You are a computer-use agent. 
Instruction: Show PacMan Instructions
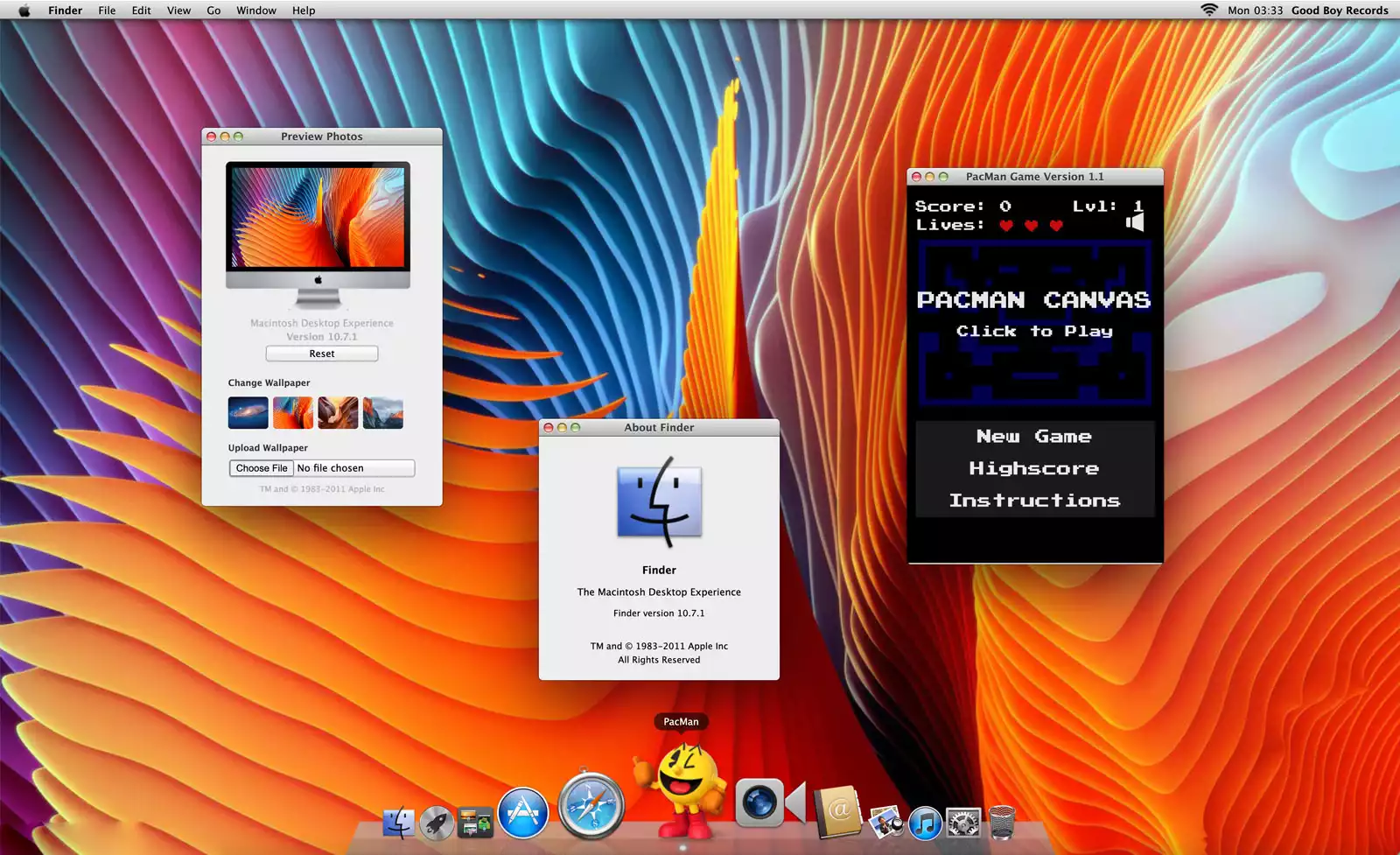click(x=1034, y=501)
